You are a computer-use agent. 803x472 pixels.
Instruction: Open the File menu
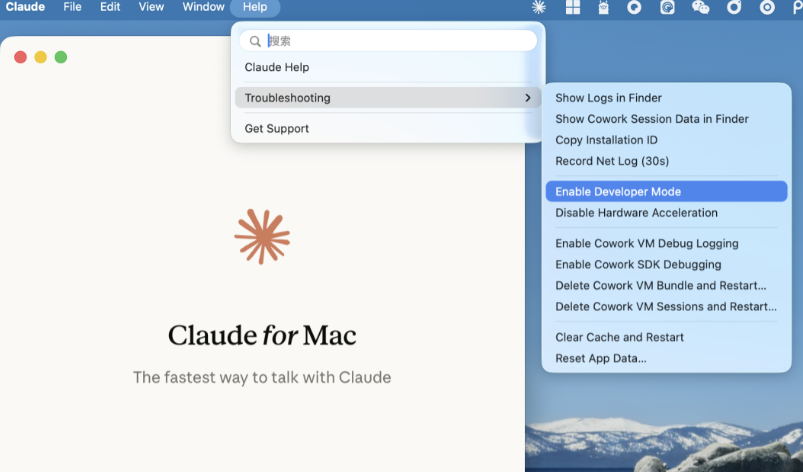pyautogui.click(x=72, y=7)
